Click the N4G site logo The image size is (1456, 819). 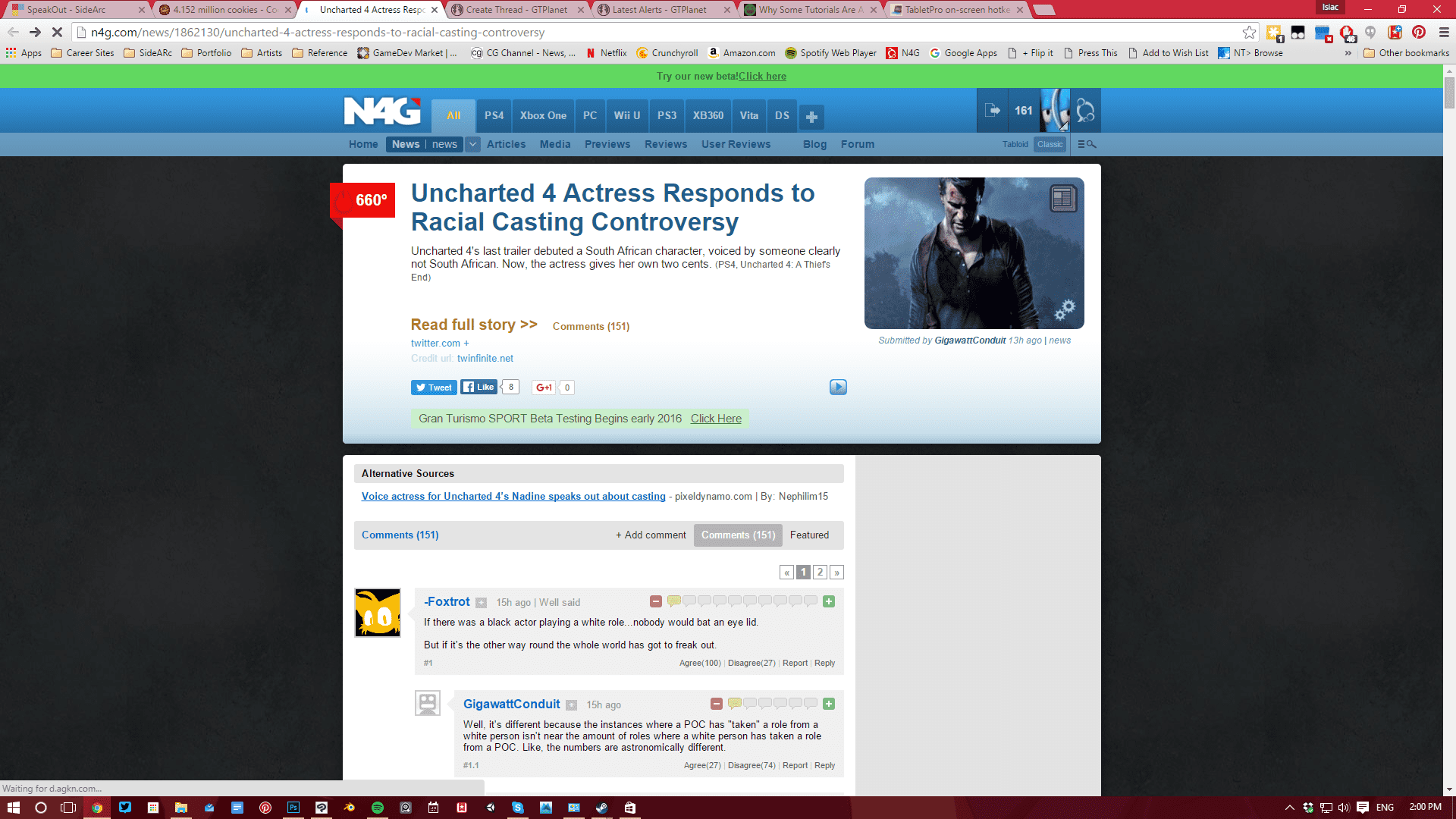(x=382, y=111)
